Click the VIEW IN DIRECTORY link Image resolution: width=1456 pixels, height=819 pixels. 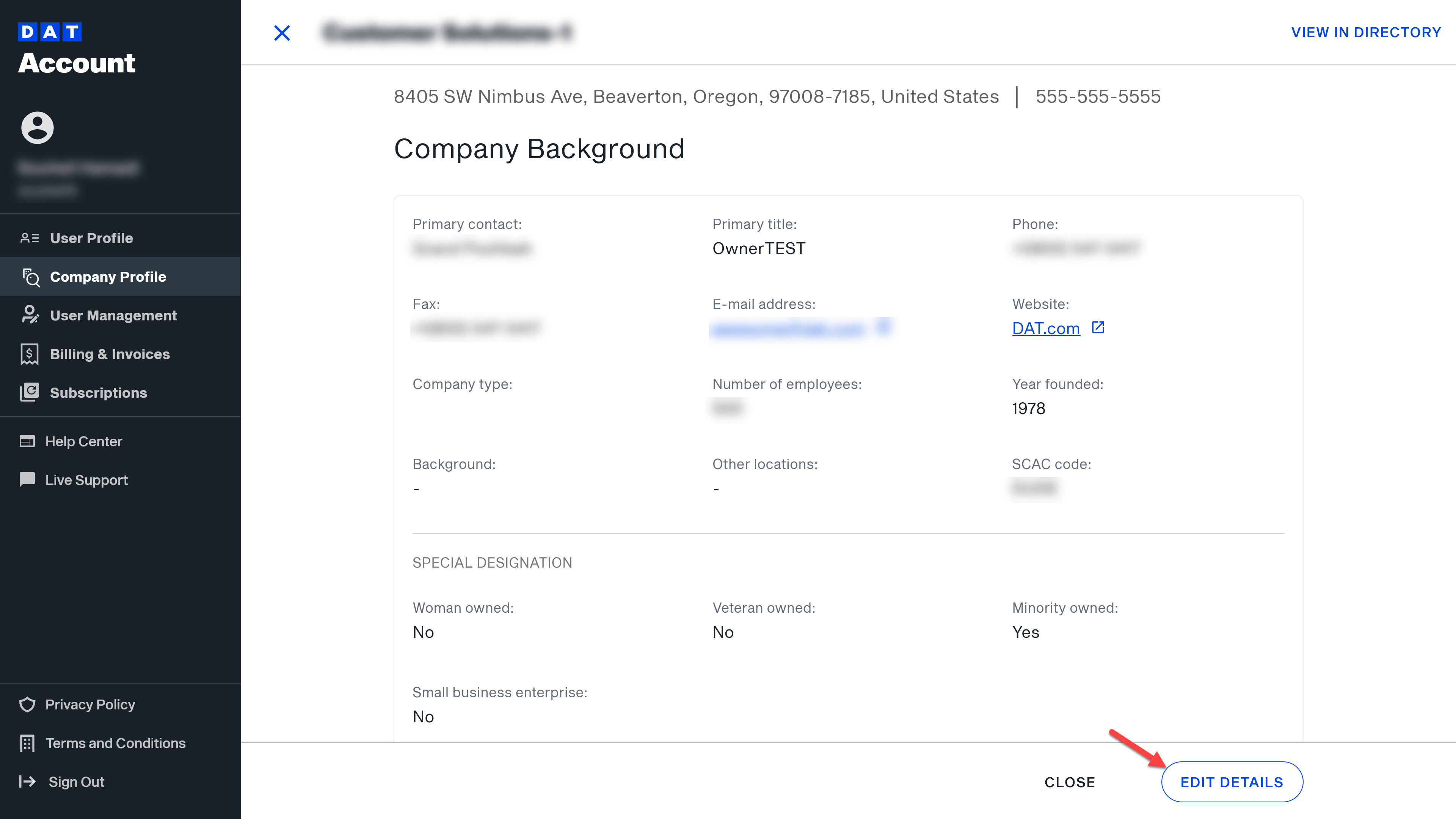[x=1367, y=31]
